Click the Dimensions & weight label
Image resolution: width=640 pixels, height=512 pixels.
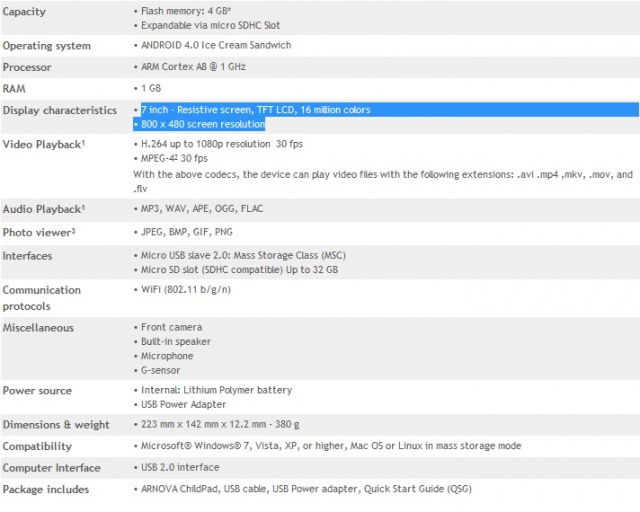tap(56, 425)
